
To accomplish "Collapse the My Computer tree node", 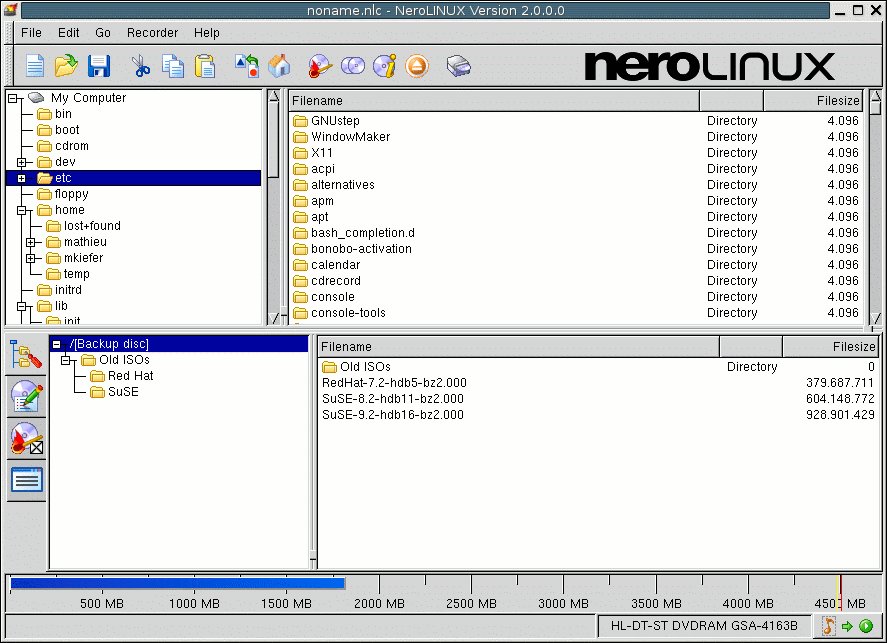I will pyautogui.click(x=13, y=98).
